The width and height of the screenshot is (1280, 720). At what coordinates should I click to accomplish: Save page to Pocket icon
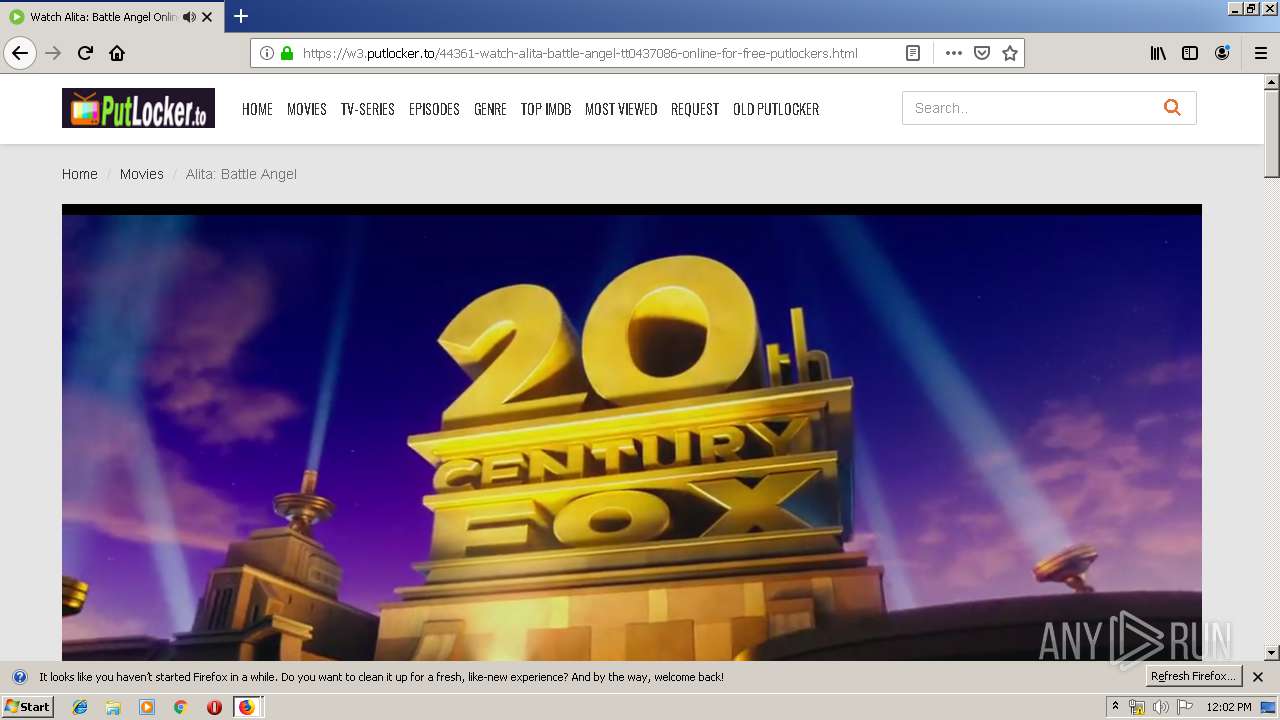click(x=982, y=53)
